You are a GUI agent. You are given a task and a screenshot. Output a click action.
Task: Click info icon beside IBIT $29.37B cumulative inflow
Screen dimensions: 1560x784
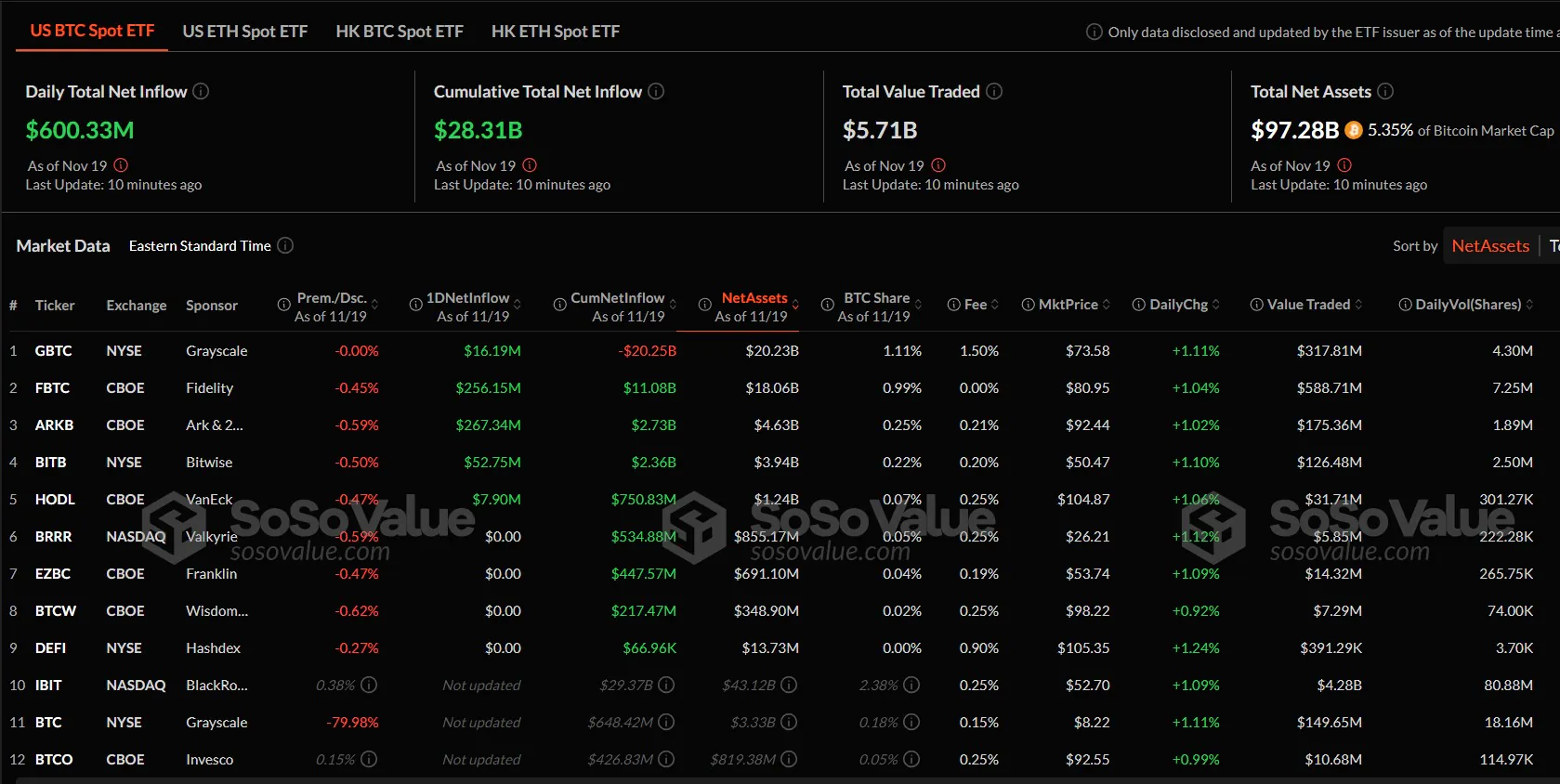[666, 685]
